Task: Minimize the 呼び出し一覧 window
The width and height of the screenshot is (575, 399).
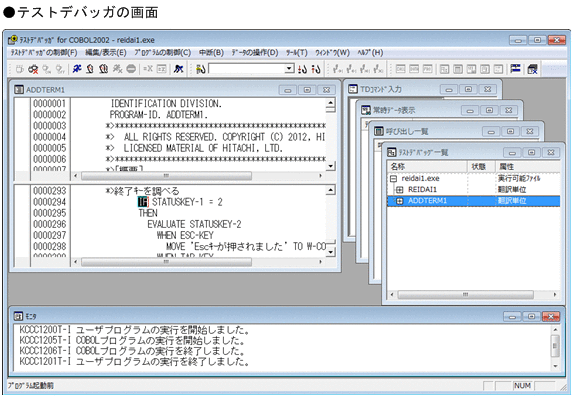Action: click(491, 131)
